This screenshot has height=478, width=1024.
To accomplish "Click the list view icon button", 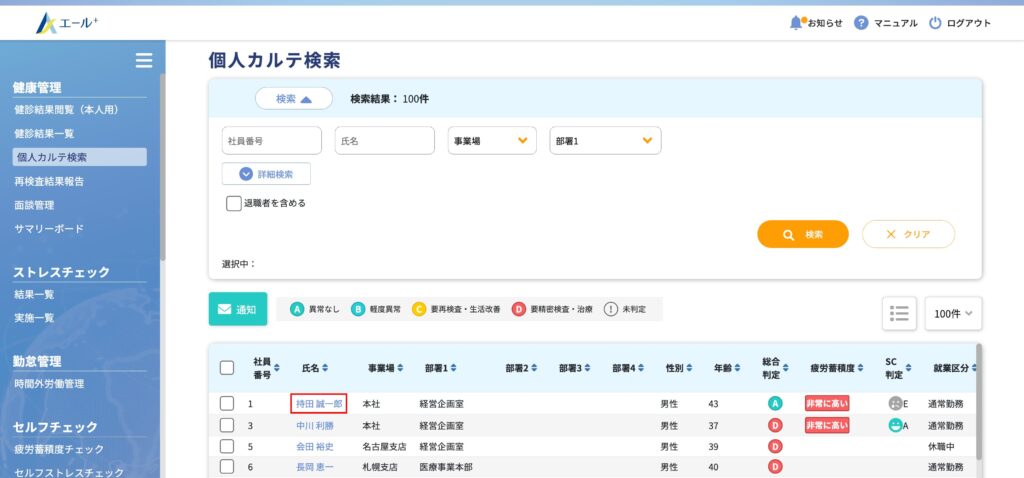I will 899,313.
